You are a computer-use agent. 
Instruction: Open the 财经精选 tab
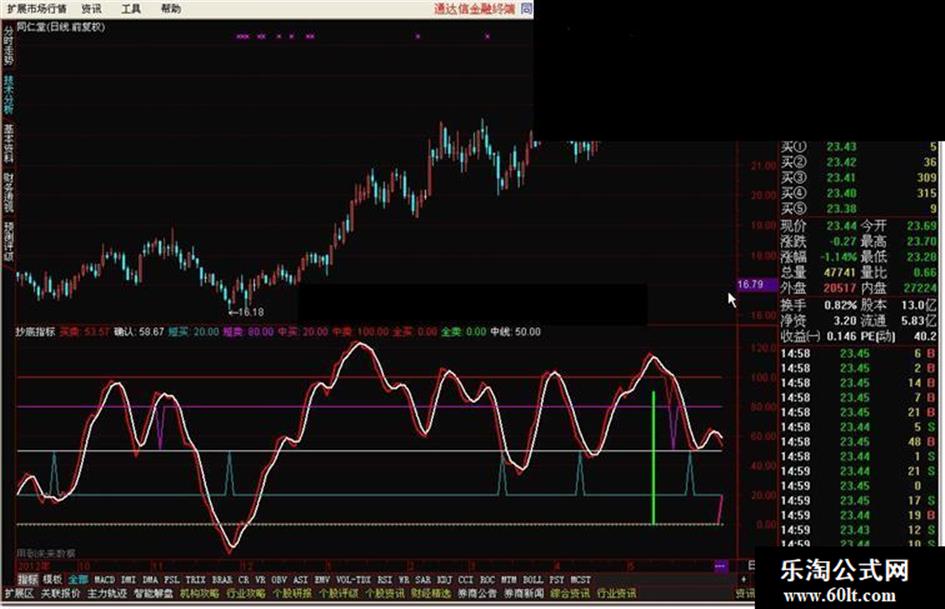[x=431, y=593]
